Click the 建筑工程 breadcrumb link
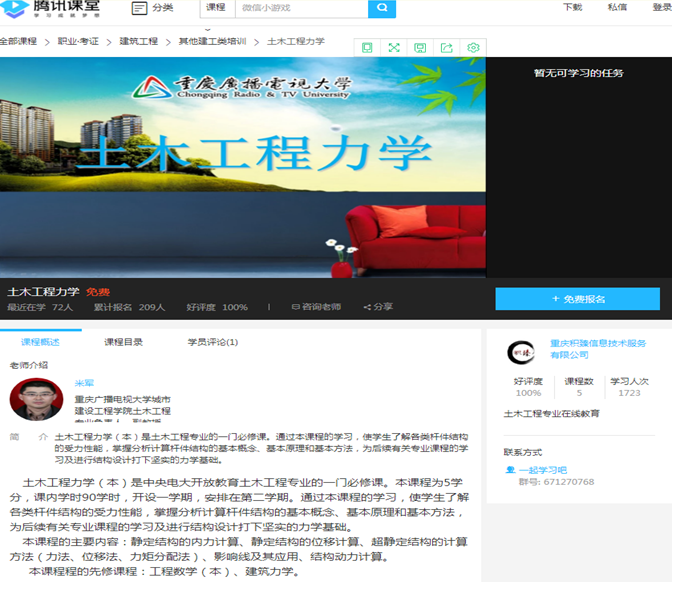 138,42
